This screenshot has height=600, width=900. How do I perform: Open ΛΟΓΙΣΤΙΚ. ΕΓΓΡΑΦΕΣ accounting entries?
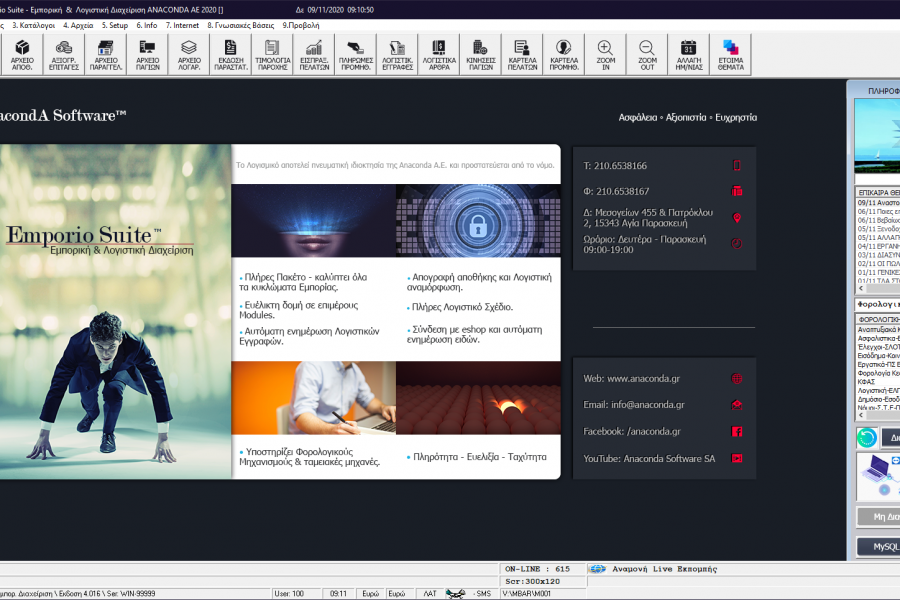[x=397, y=55]
